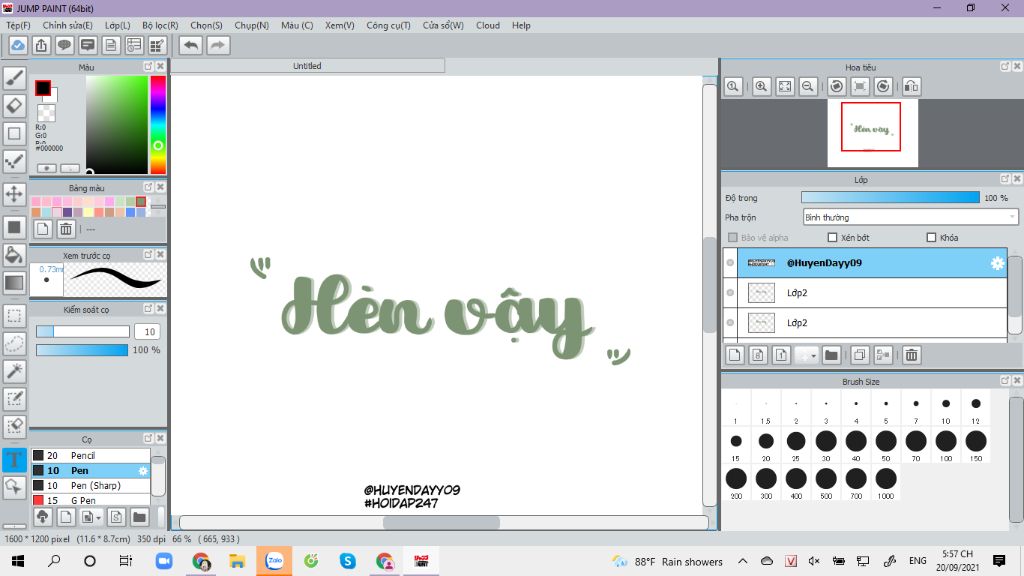Adjust the Độ trong opacity slider
The image size is (1024, 576).
click(x=890, y=198)
